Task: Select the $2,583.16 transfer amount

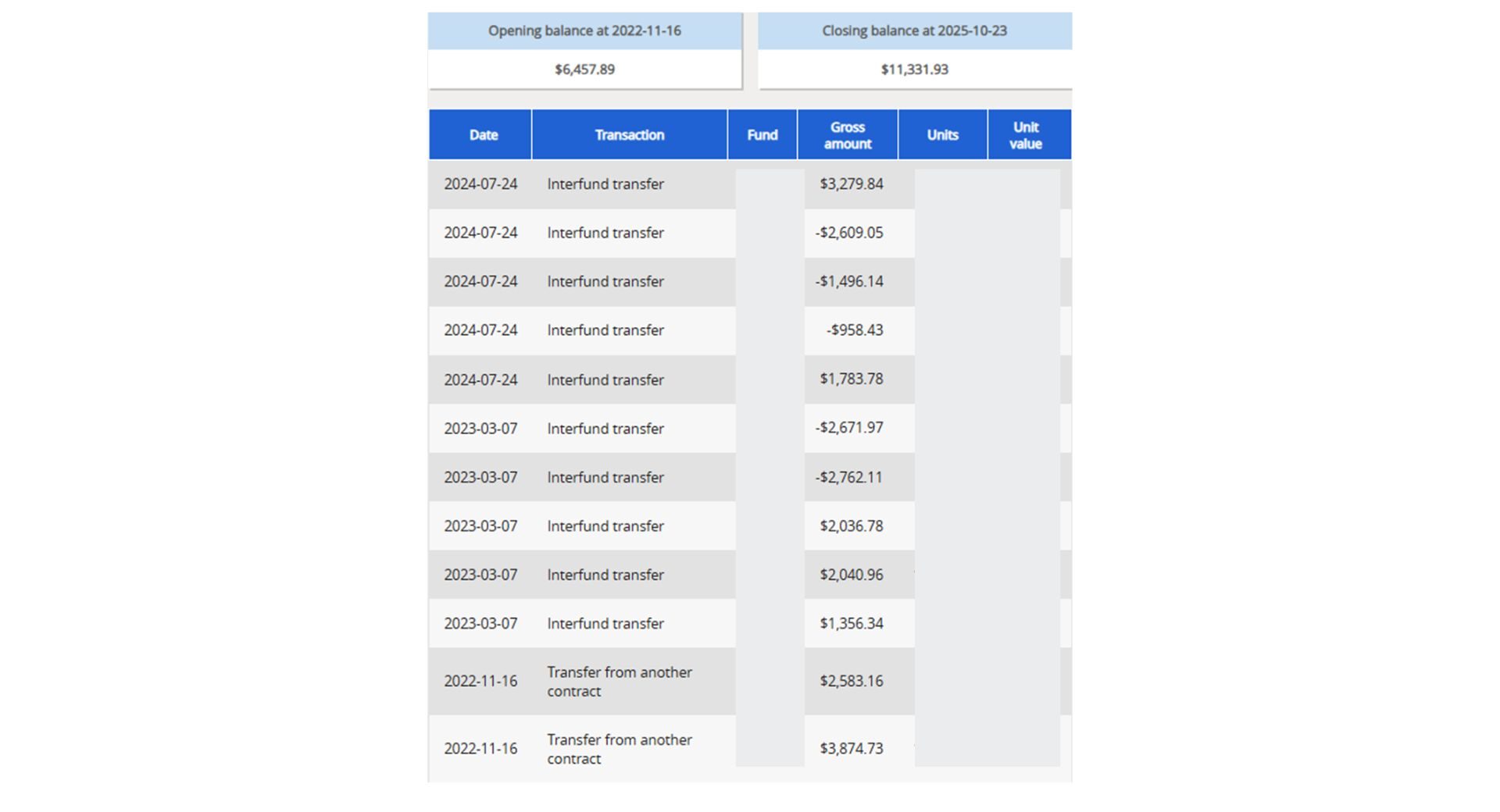Action: [x=851, y=681]
